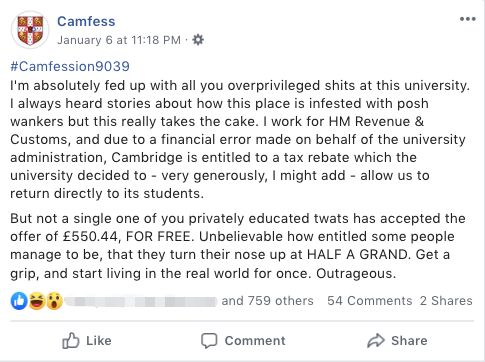The width and height of the screenshot is (485, 362).
Task: Click the blue Like reaction icon
Action: [x=19, y=301]
